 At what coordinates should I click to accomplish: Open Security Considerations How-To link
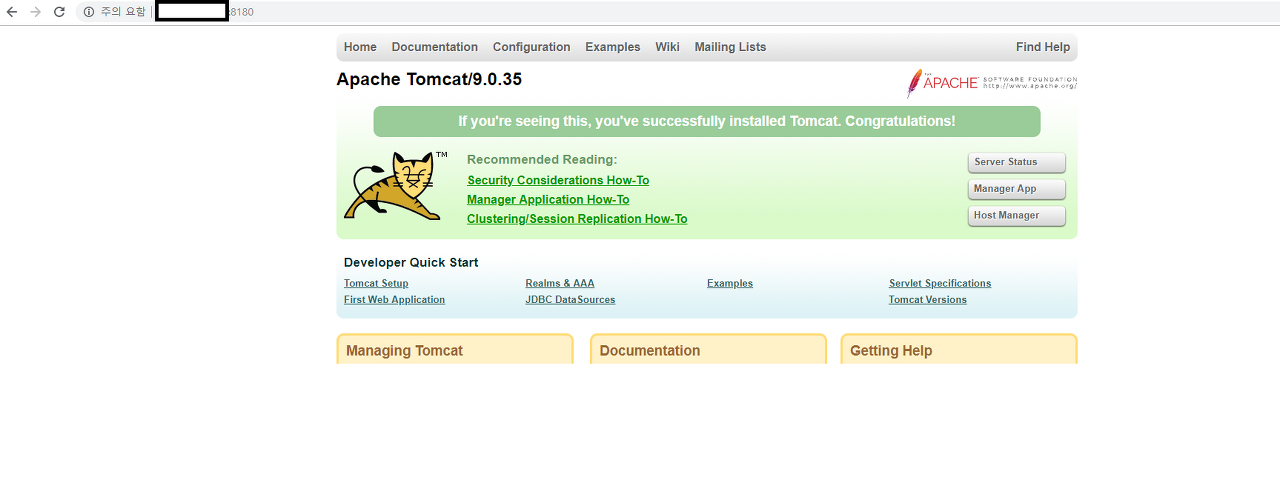[x=558, y=181]
